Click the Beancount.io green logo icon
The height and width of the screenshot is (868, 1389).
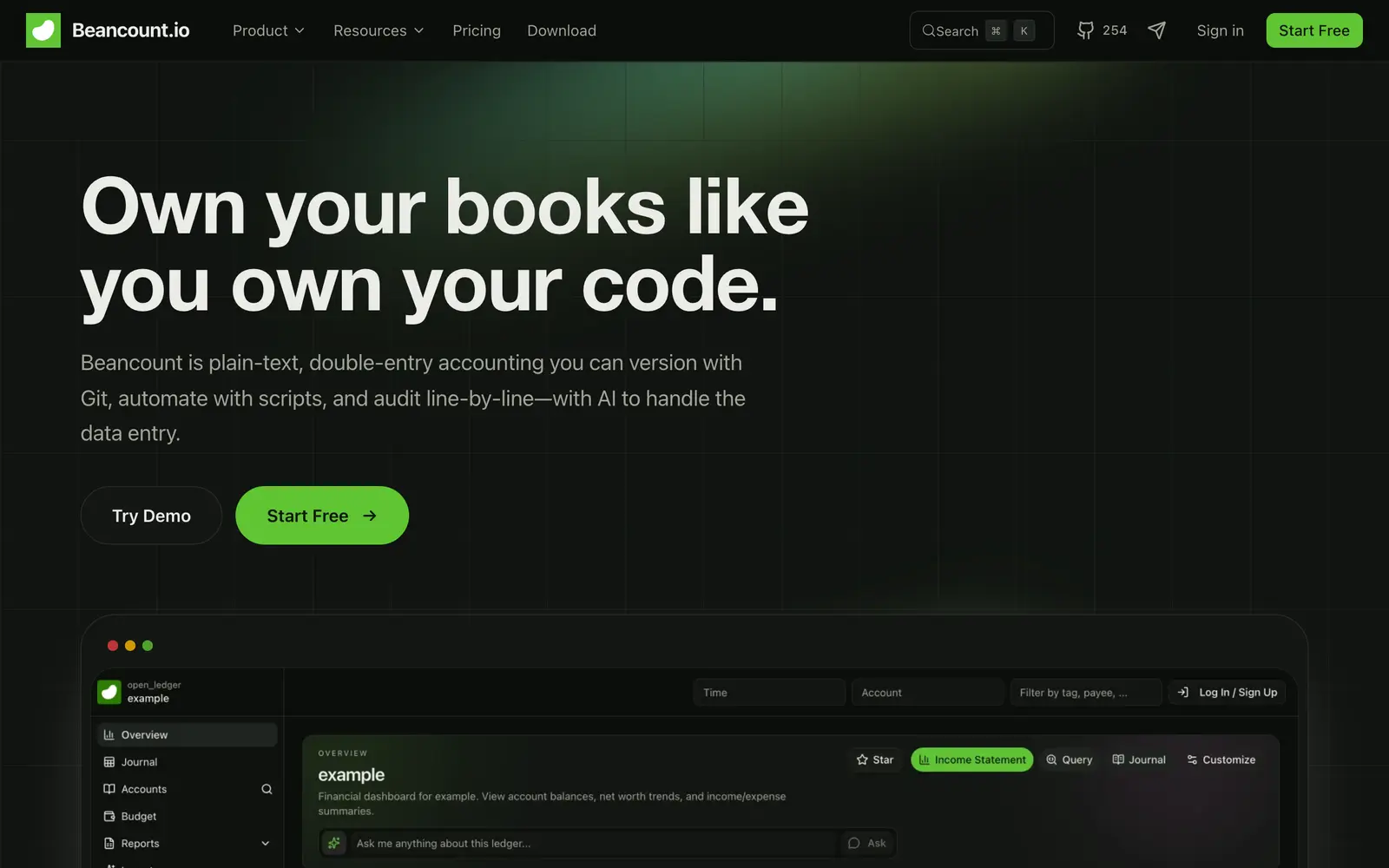tap(43, 30)
